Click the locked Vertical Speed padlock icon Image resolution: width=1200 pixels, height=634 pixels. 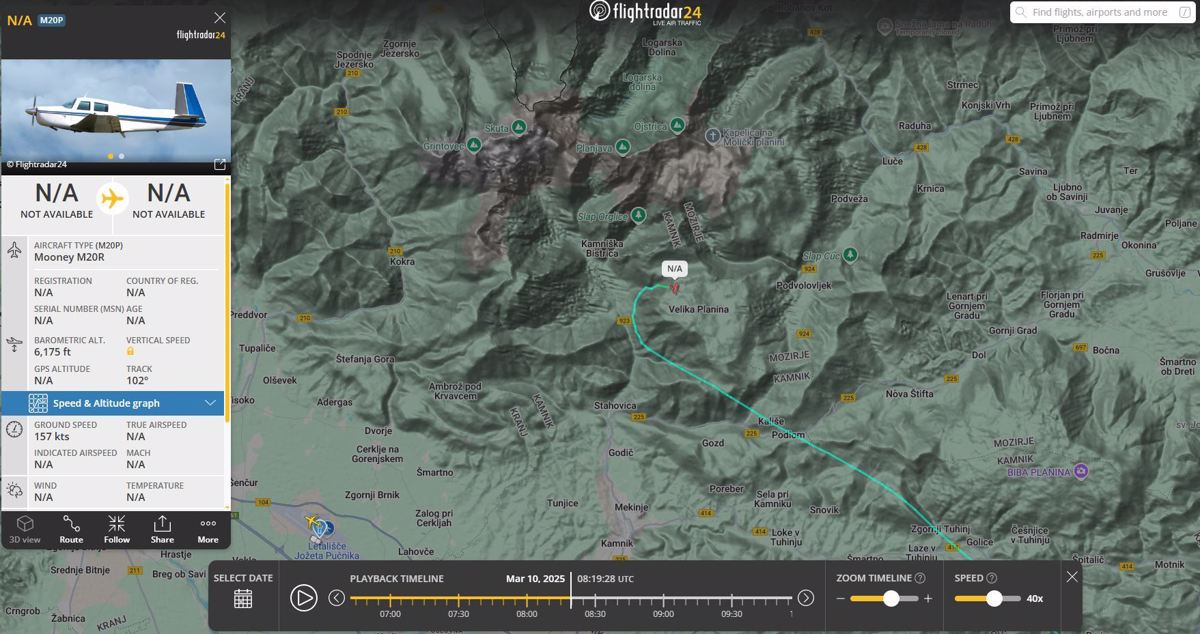point(130,351)
